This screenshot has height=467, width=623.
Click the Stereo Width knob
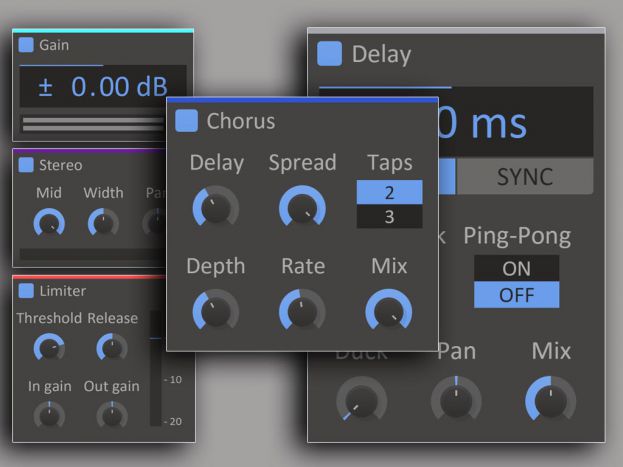tap(103, 223)
